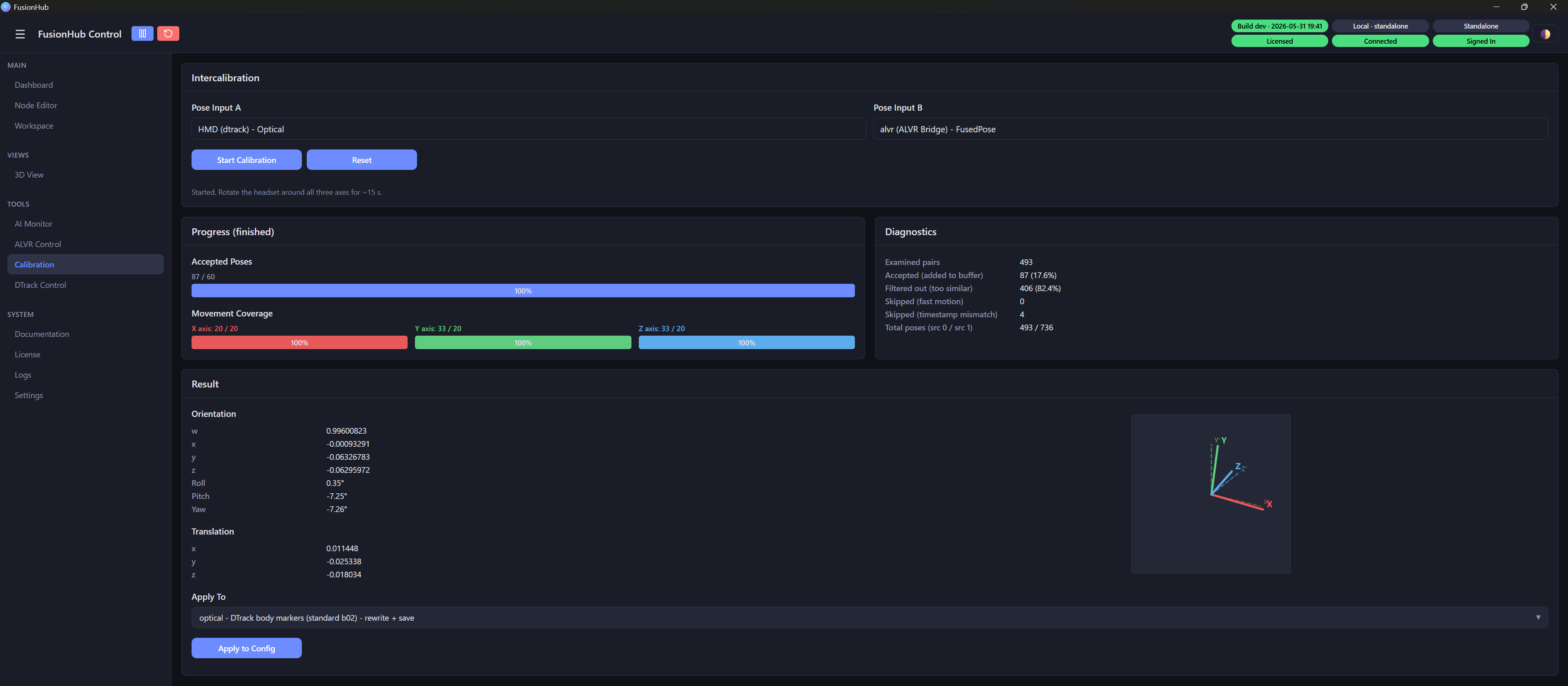Click the red X axis coverage bar
This screenshot has width=1568, height=686.
pyautogui.click(x=299, y=343)
